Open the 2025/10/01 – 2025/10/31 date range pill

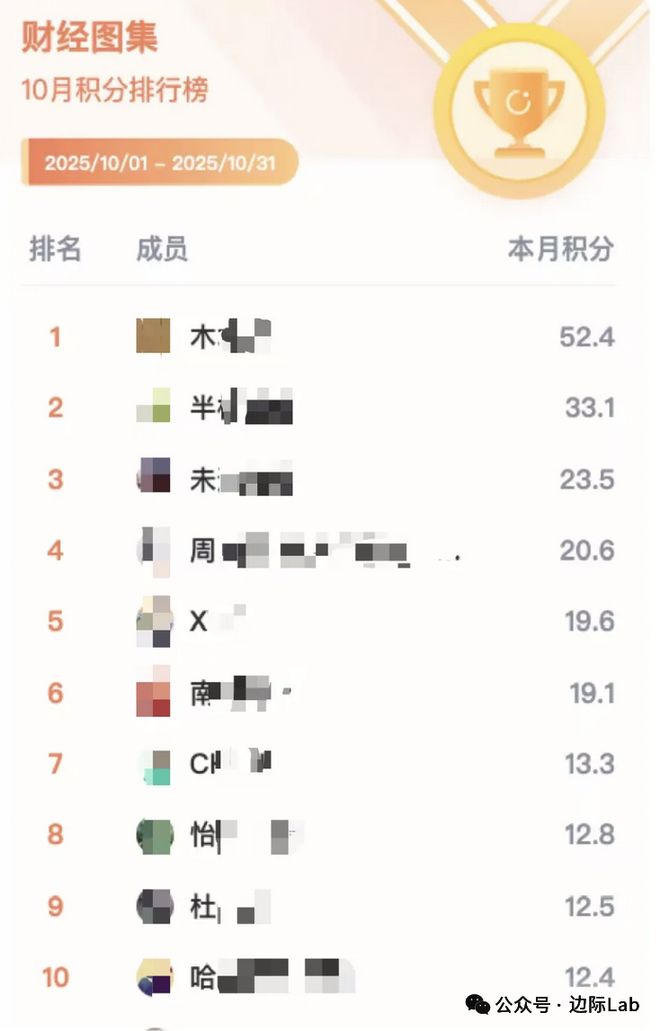tap(160, 163)
